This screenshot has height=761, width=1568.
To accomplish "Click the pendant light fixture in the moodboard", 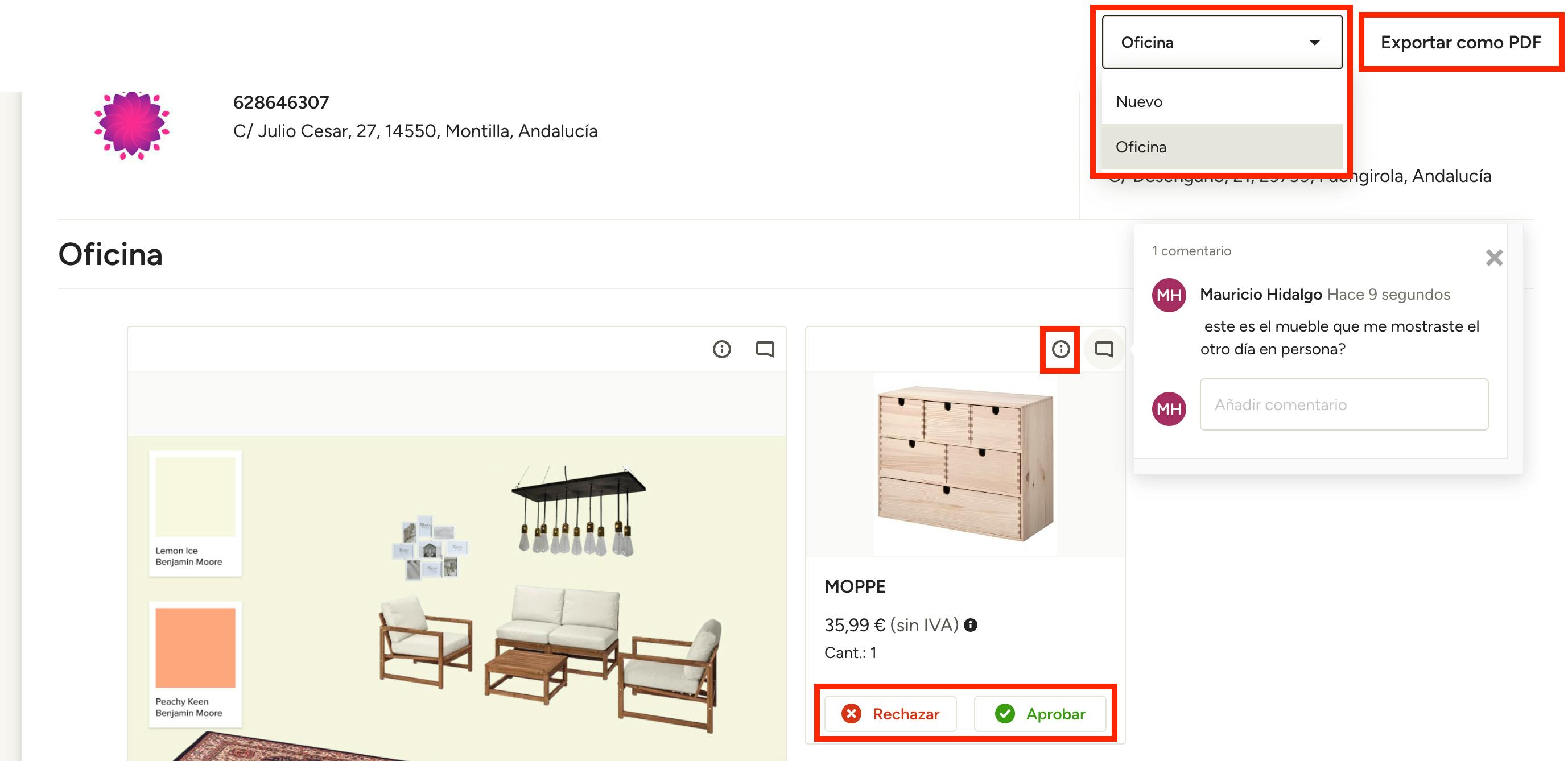I will pos(577,511).
